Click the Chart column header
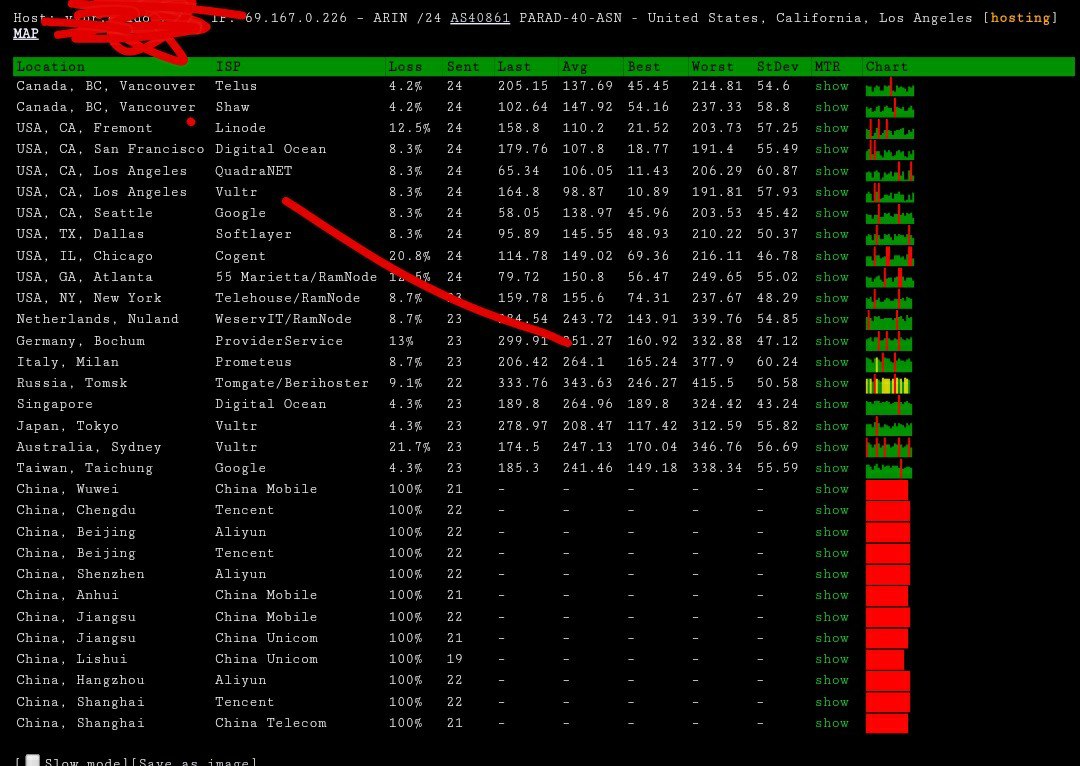The height and width of the screenshot is (766, 1080). click(x=886, y=67)
